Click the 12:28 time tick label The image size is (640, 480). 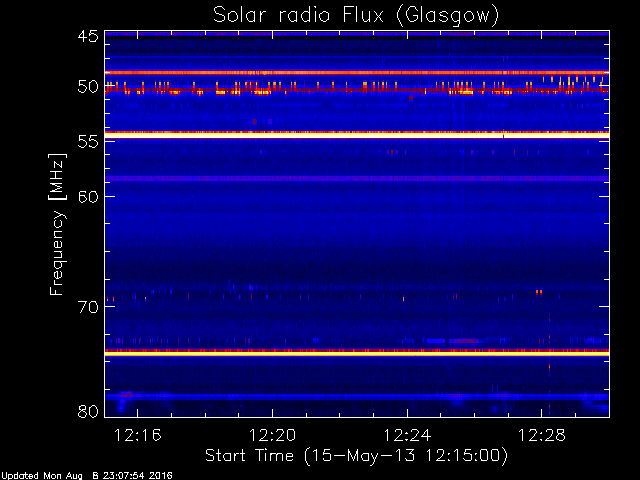[x=542, y=435]
